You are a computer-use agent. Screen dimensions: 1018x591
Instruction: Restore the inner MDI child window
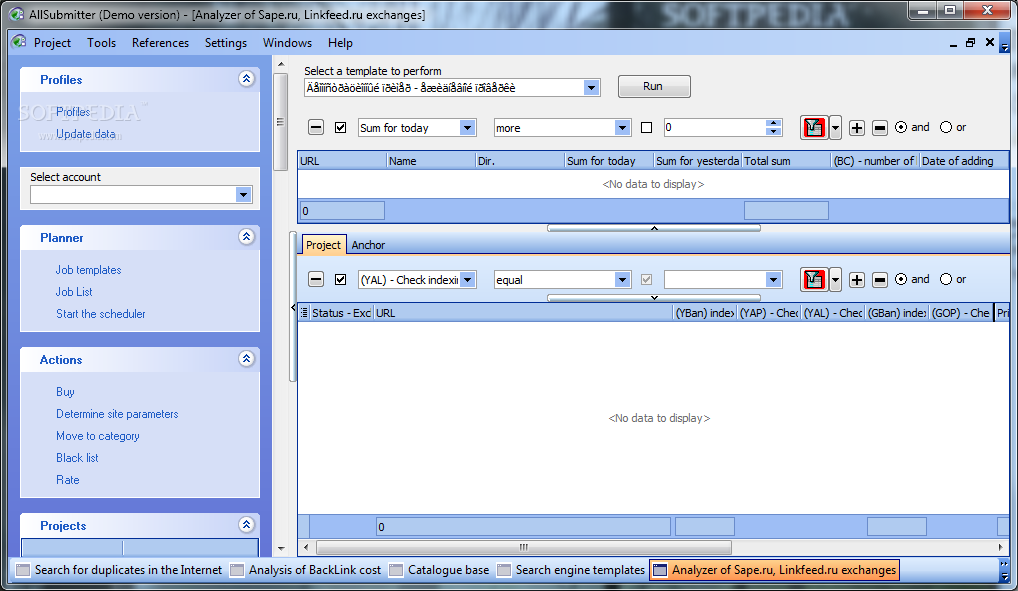[971, 43]
